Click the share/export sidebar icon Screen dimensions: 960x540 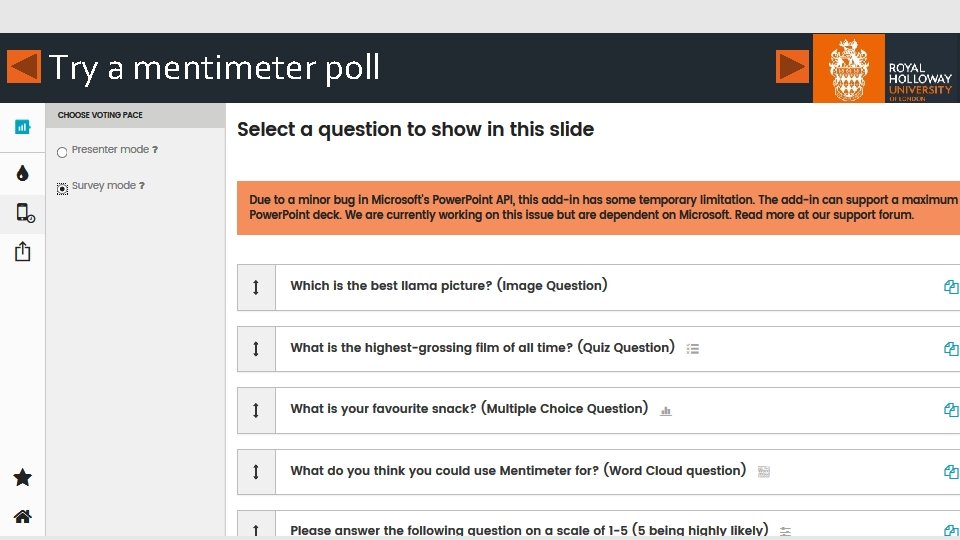coord(22,252)
